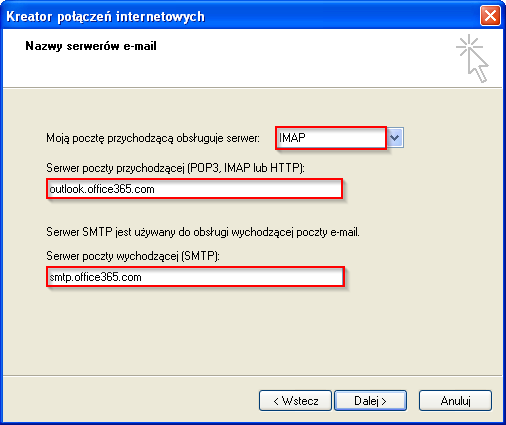Open the incoming server type dropdown arrow

tap(395, 137)
